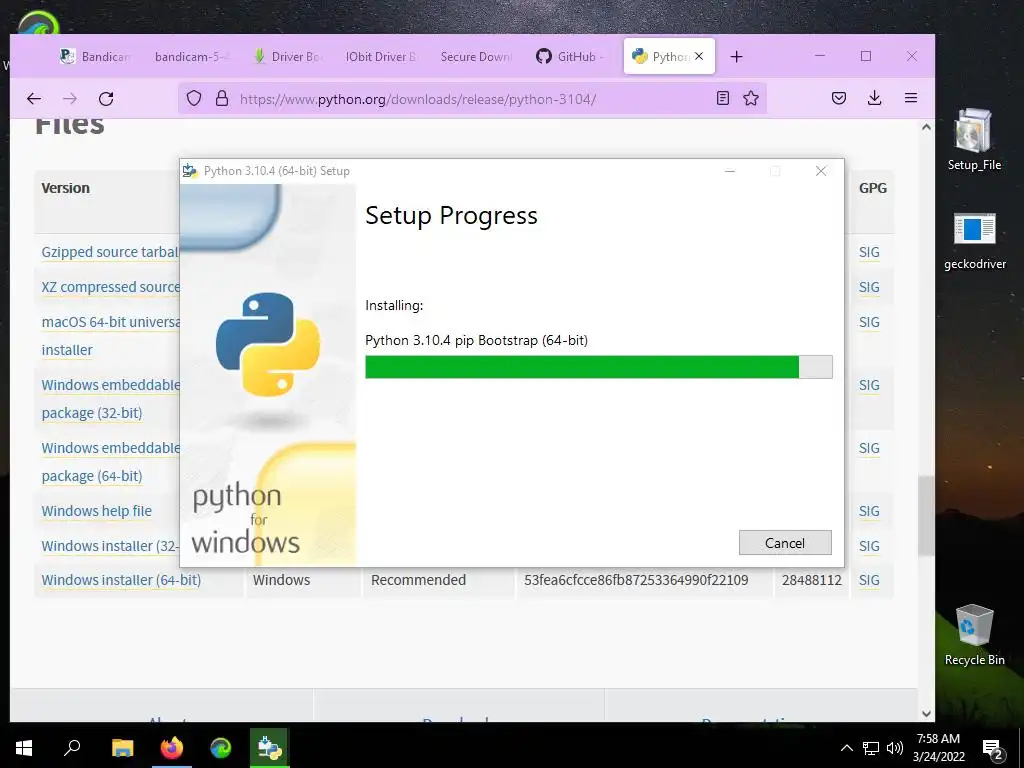Bookmark this page with the star icon
The height and width of the screenshot is (768, 1024).
pyautogui.click(x=751, y=99)
